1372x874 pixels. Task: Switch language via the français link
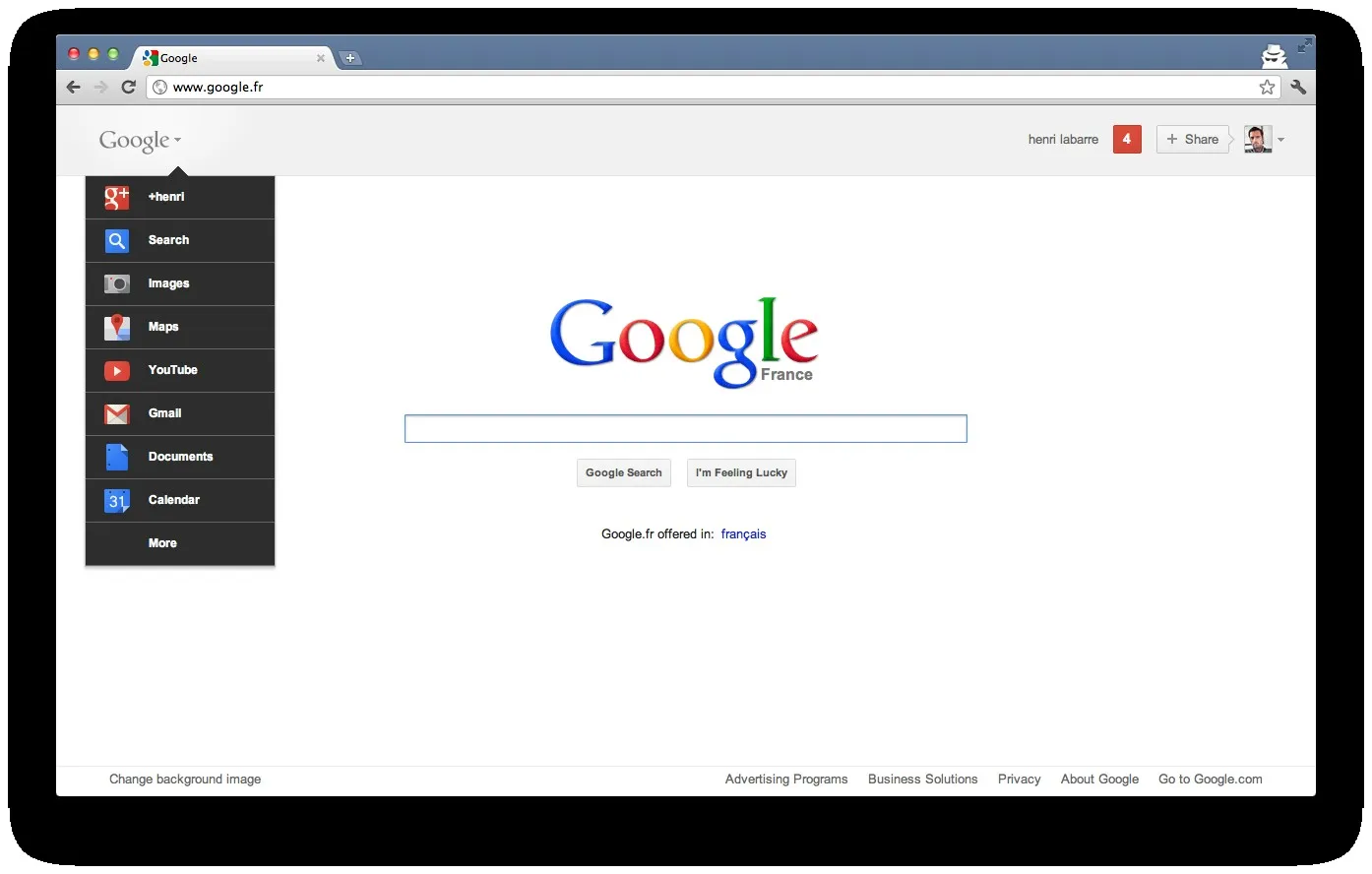(x=743, y=534)
